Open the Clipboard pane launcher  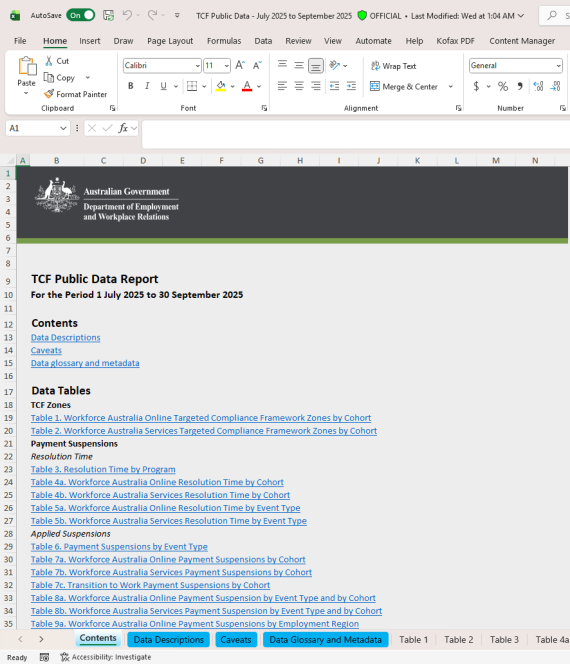coord(112,108)
